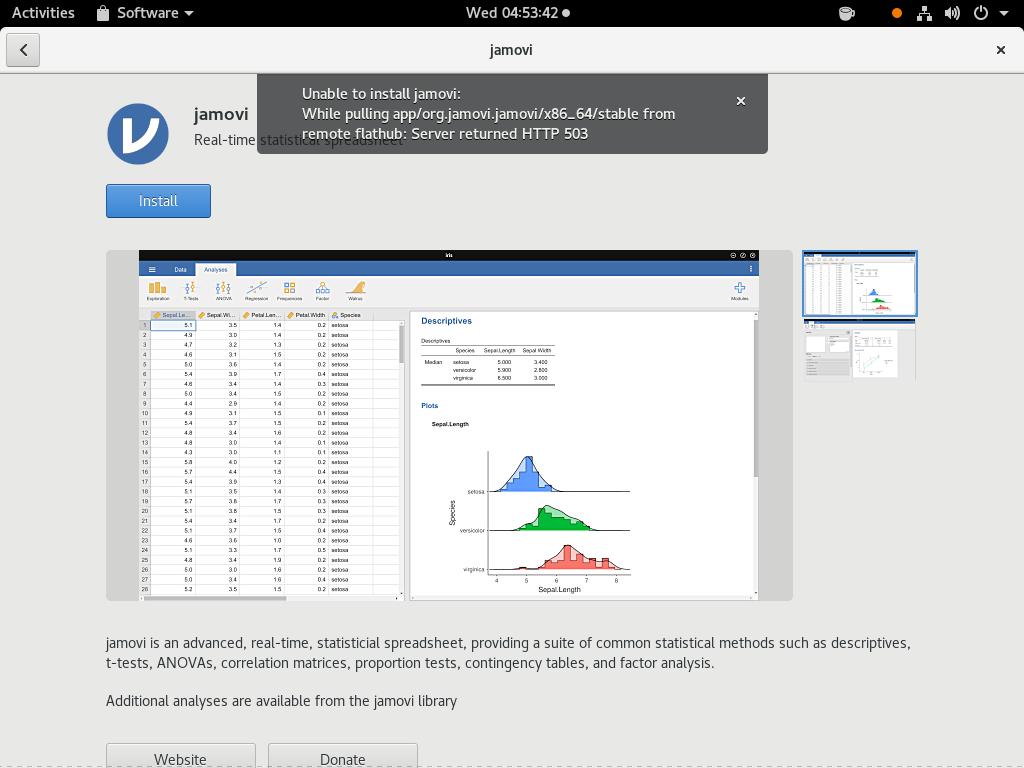Open the wired network status icon
Screen dimensions: 1024x768
pyautogui.click(x=924, y=13)
